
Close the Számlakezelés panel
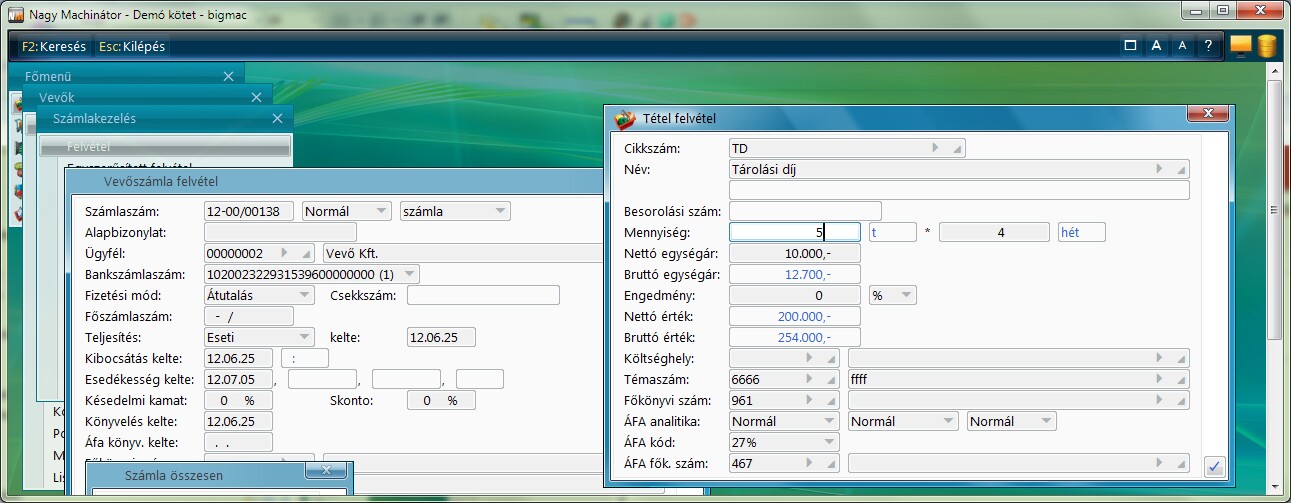[x=277, y=118]
